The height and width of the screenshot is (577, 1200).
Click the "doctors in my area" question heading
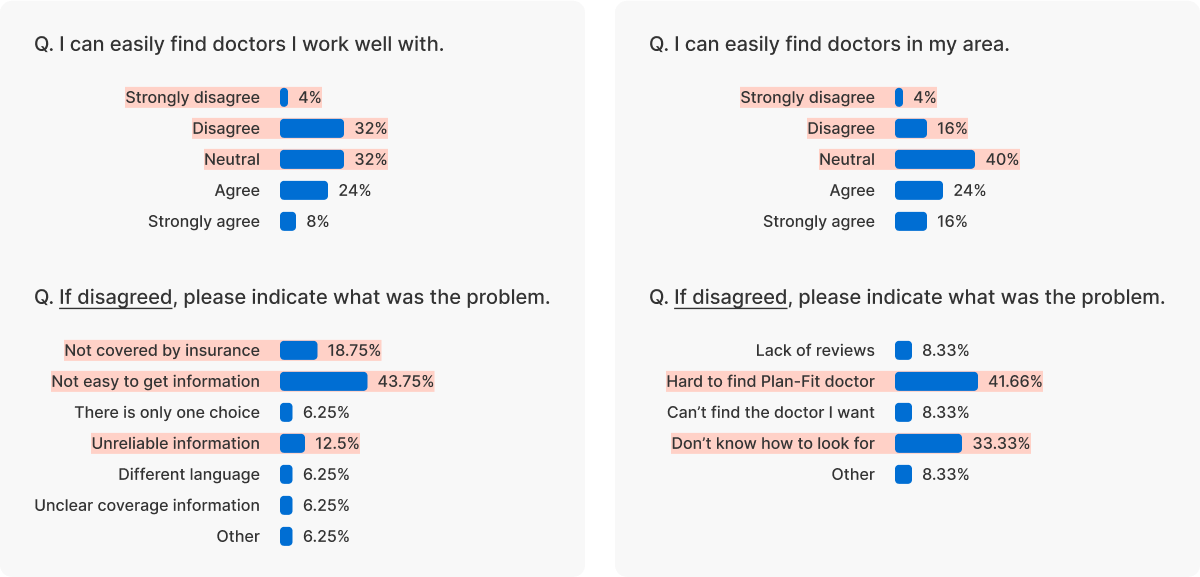tap(829, 44)
